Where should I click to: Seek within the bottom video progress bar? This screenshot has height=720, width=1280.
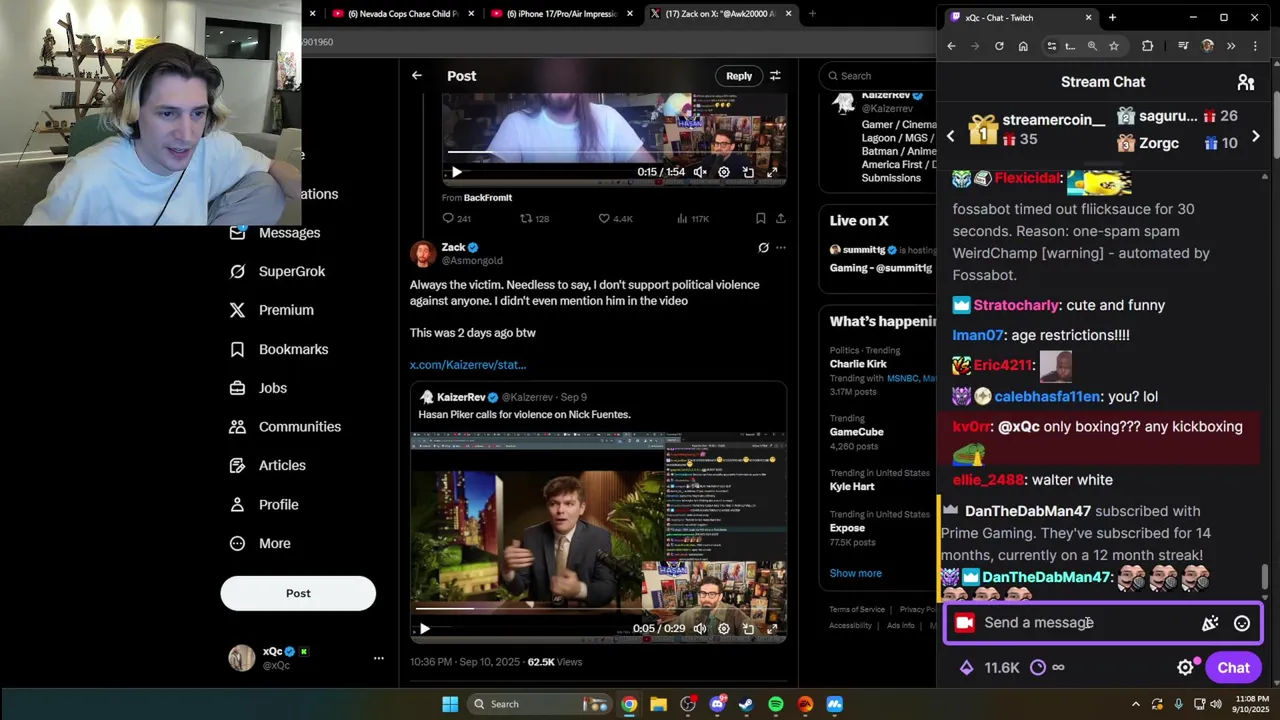click(598, 608)
